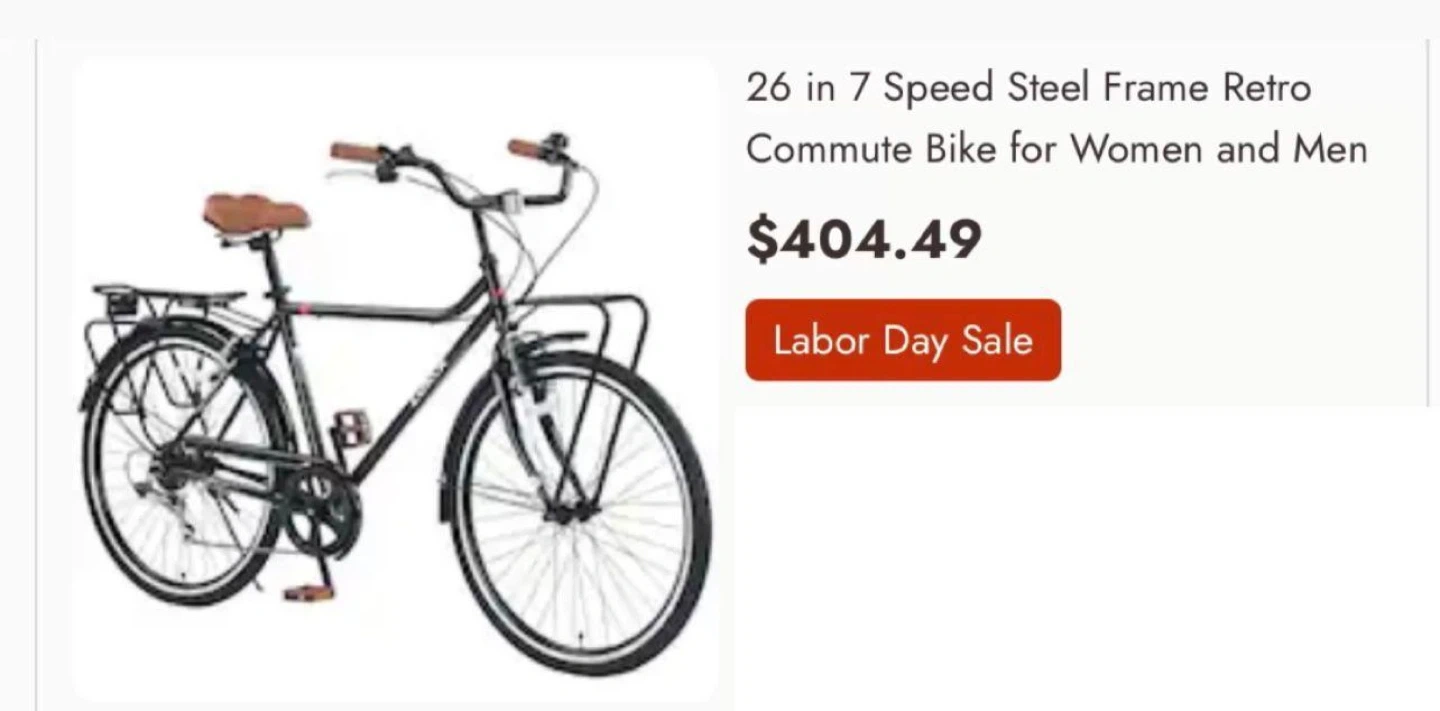The height and width of the screenshot is (711, 1440).
Task: Click the brown saddle on the bike
Action: 255,213
